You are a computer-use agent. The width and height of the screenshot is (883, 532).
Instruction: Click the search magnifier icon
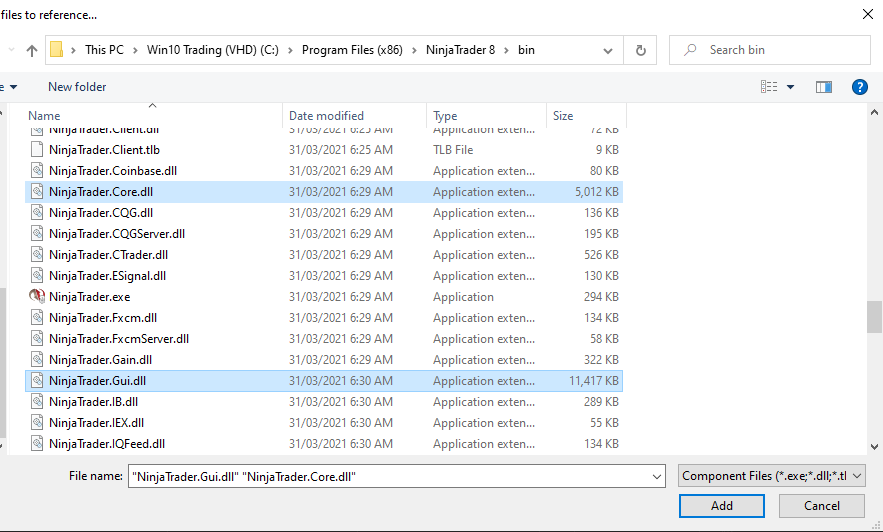[690, 50]
